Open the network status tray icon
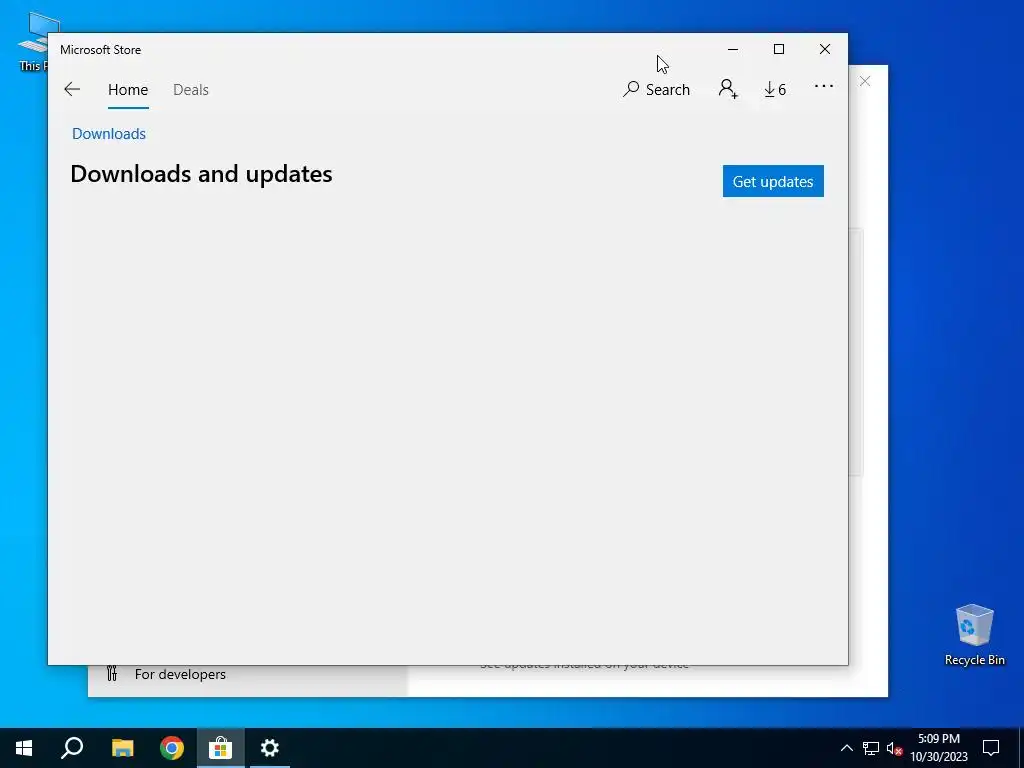1024x768 pixels. [x=871, y=748]
